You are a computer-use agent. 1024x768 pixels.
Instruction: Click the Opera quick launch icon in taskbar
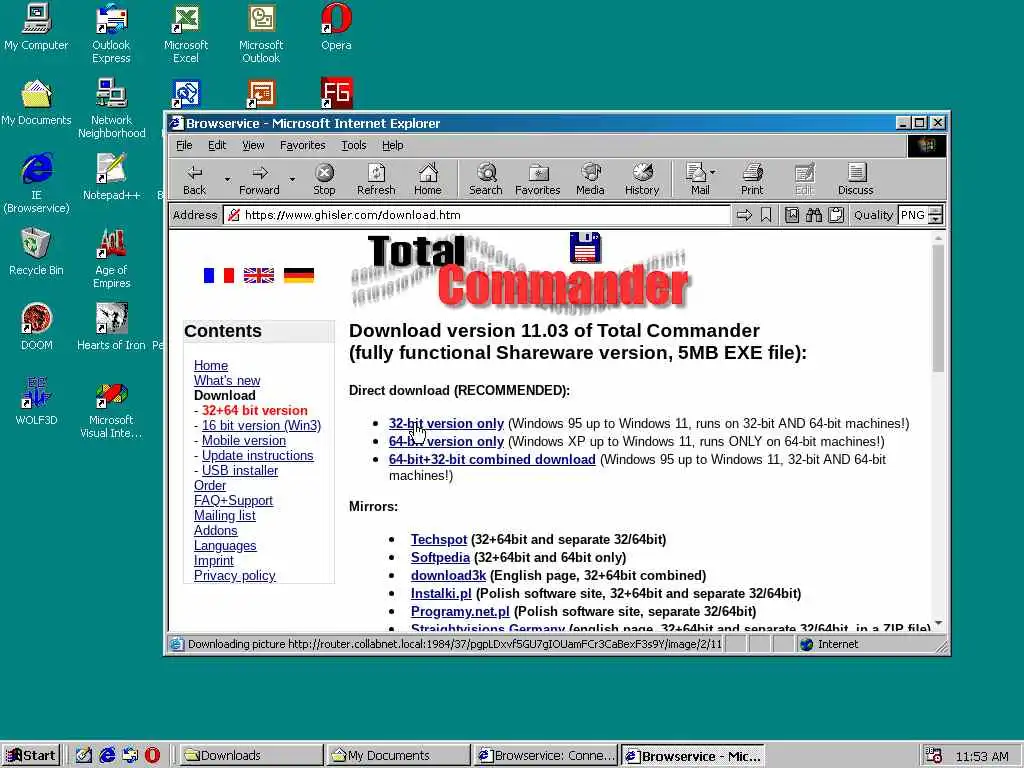pyautogui.click(x=152, y=755)
